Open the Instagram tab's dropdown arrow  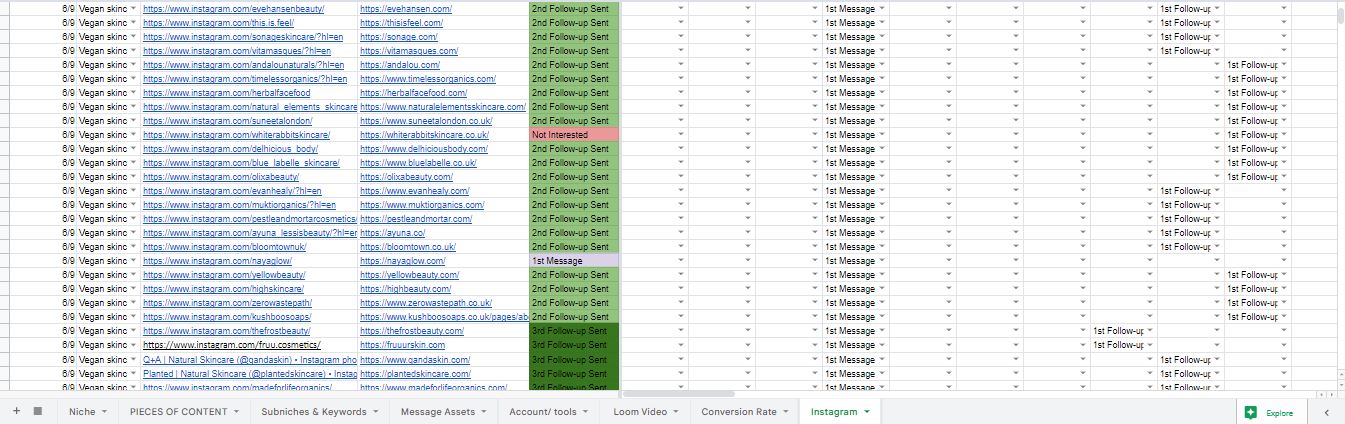click(x=866, y=412)
